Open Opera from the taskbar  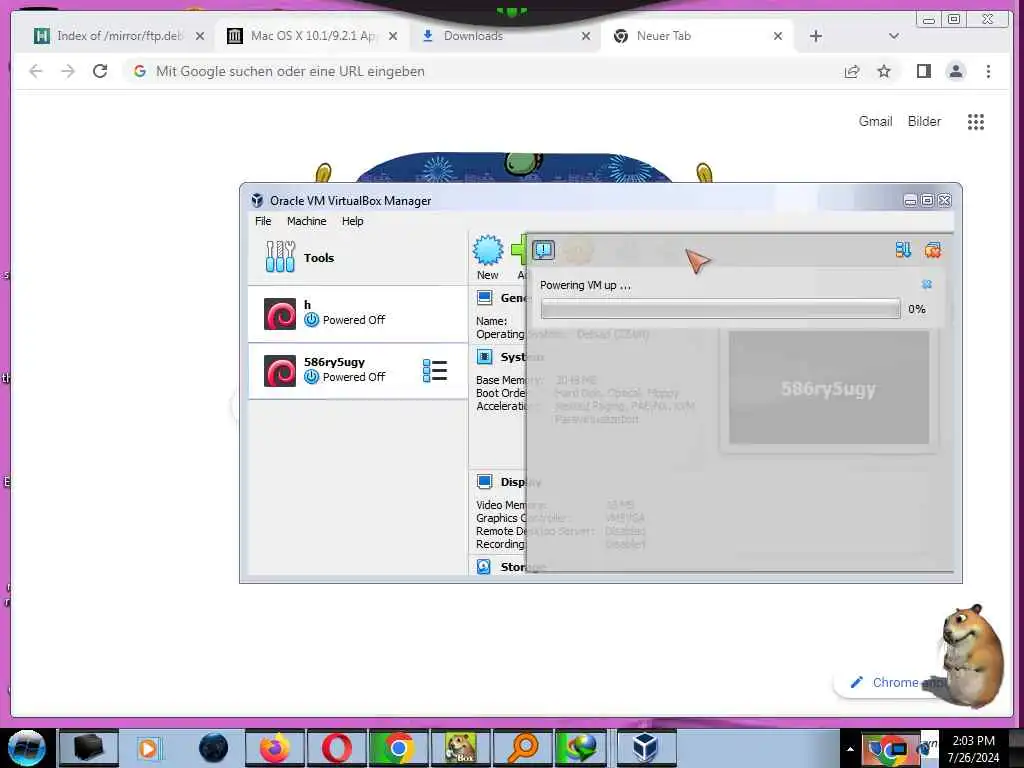[x=336, y=748]
